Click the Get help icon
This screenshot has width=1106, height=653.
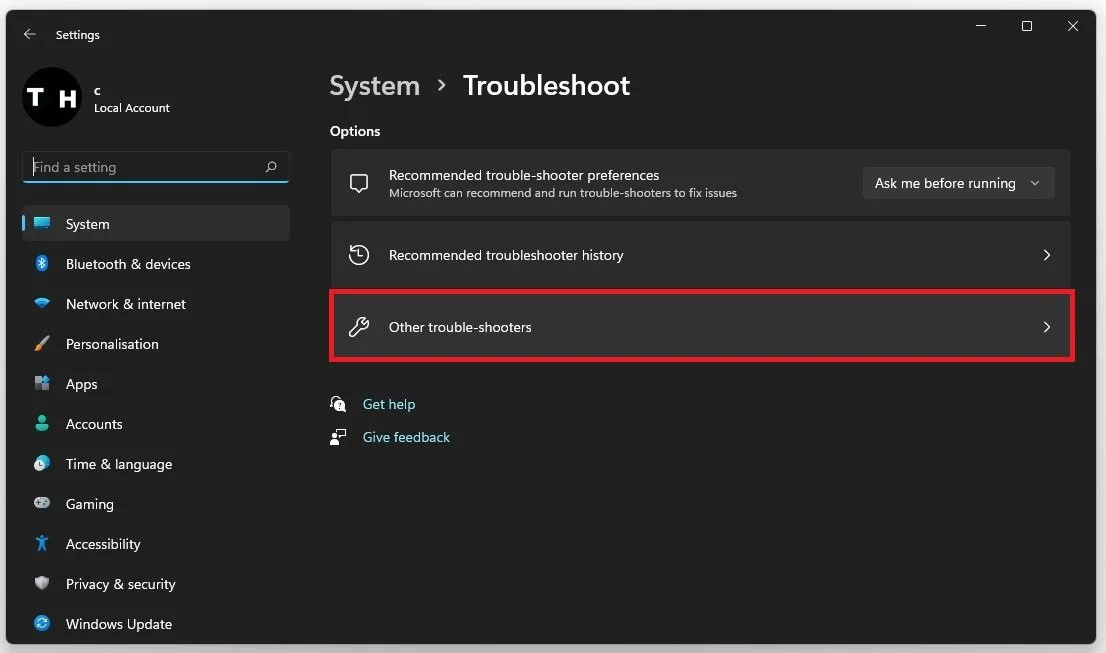(x=338, y=403)
